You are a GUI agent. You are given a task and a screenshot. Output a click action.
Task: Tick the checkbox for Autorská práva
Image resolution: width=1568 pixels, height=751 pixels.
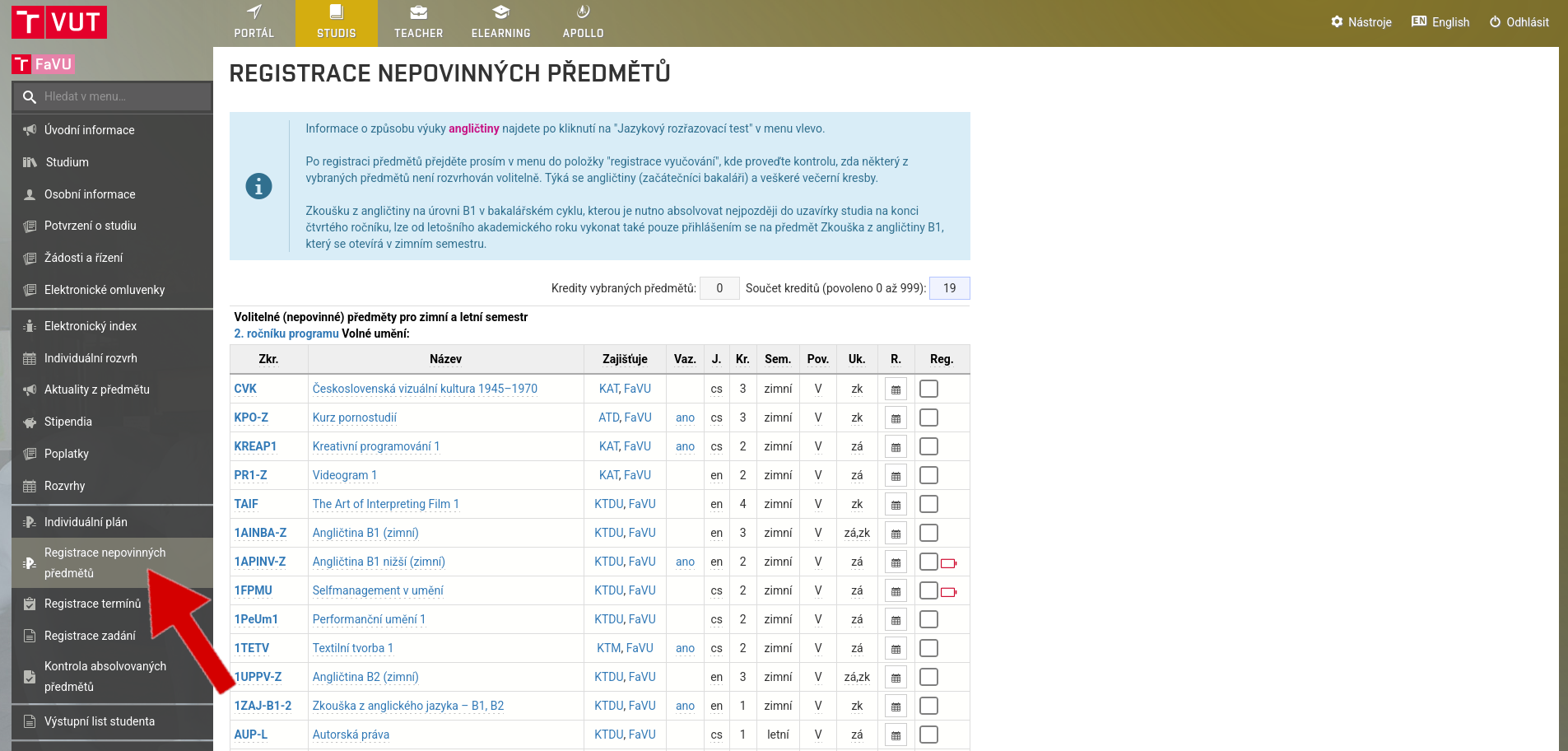pyautogui.click(x=928, y=735)
